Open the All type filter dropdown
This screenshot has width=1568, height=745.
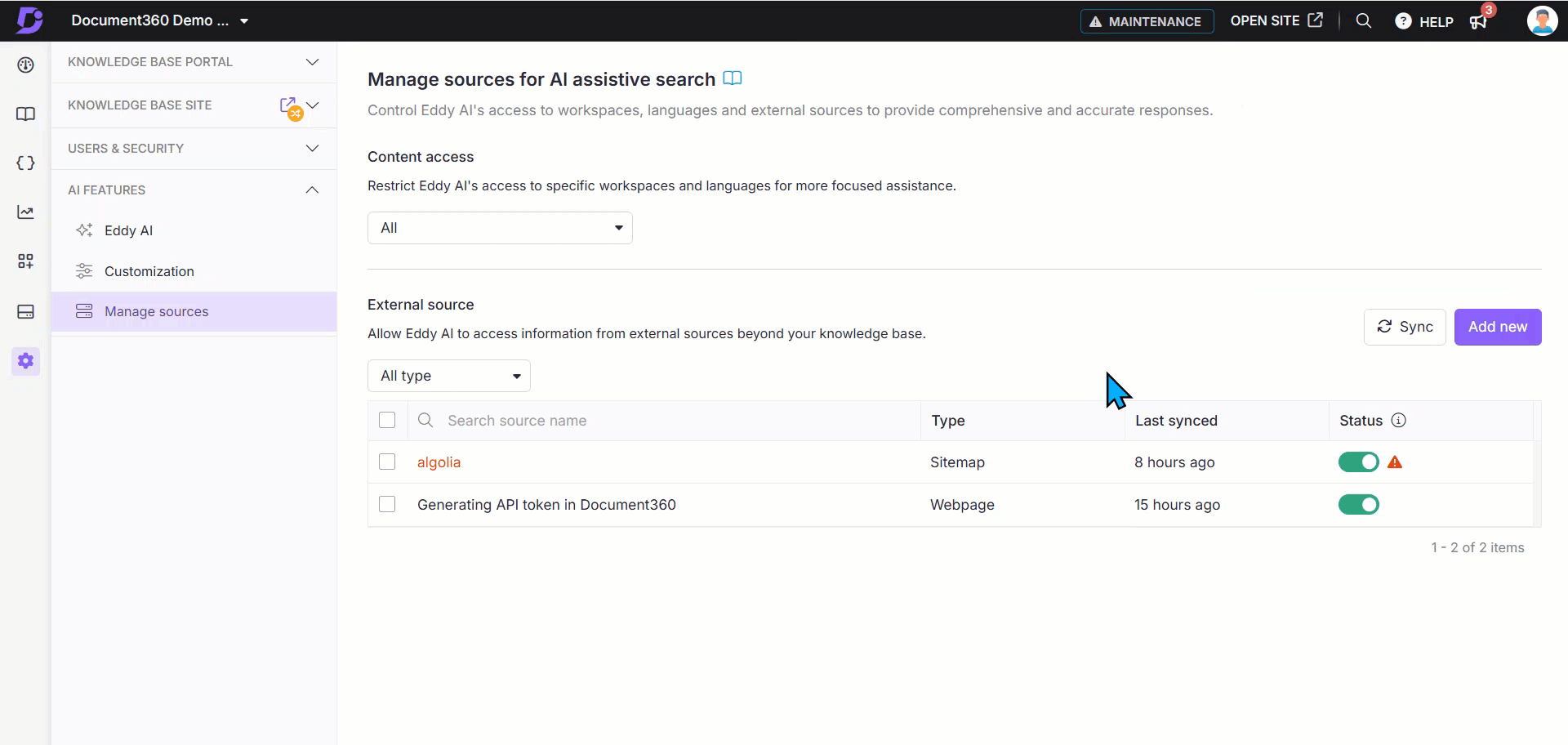pyautogui.click(x=449, y=376)
